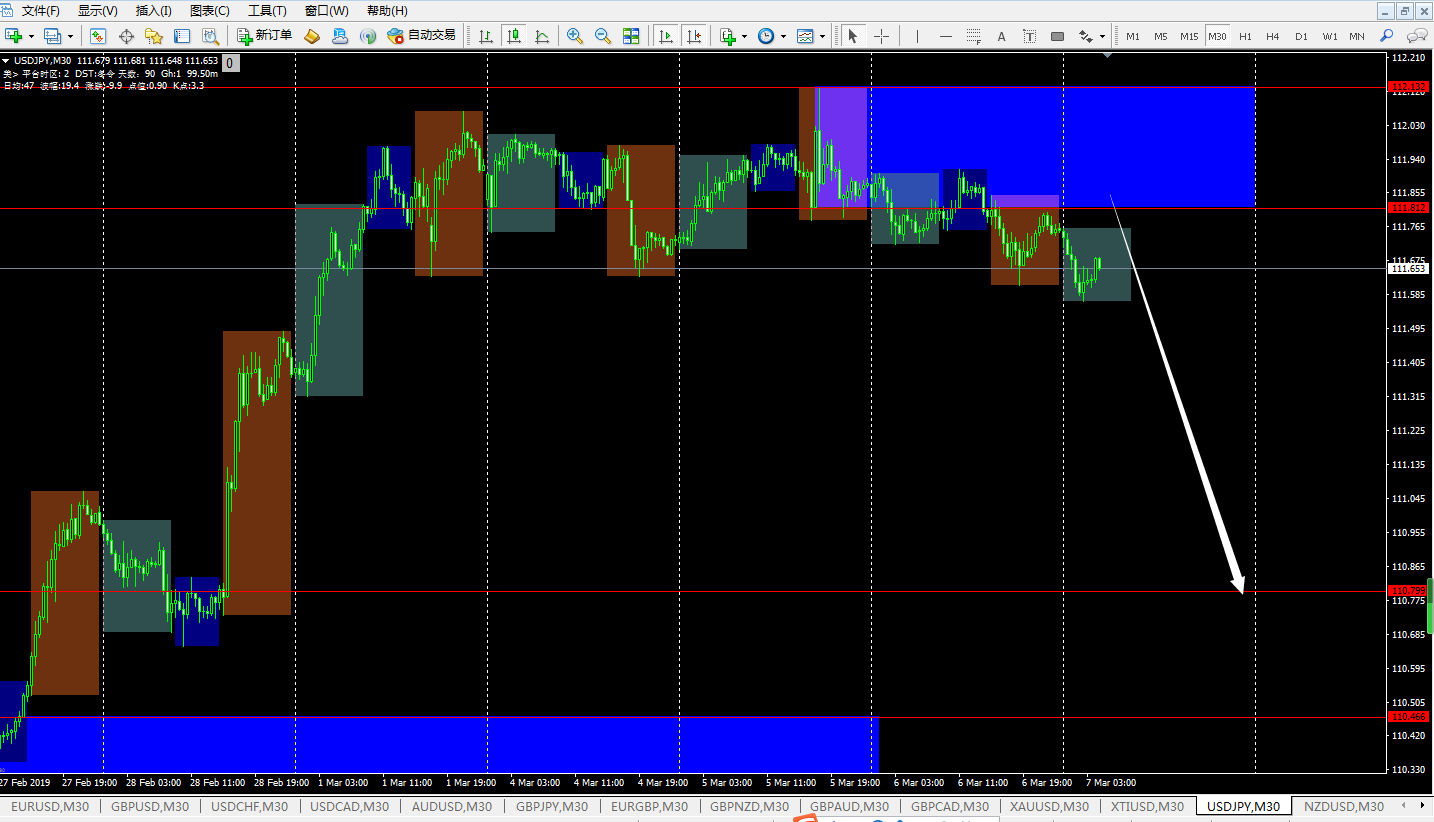The height and width of the screenshot is (822, 1434).
Task: Open the Data Window crosshair icon
Action: 126,36
